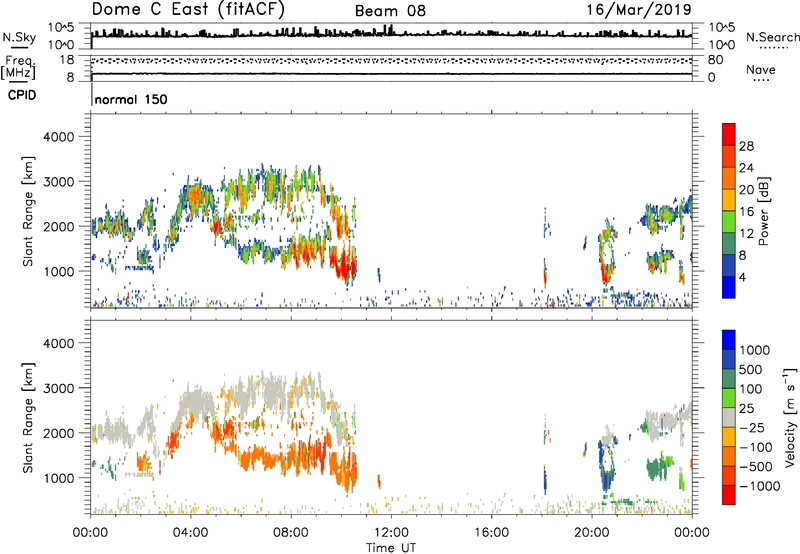Screen dimensions: 800x554
Task: Click '4000' on the power panel range axis
Action: click(58, 137)
